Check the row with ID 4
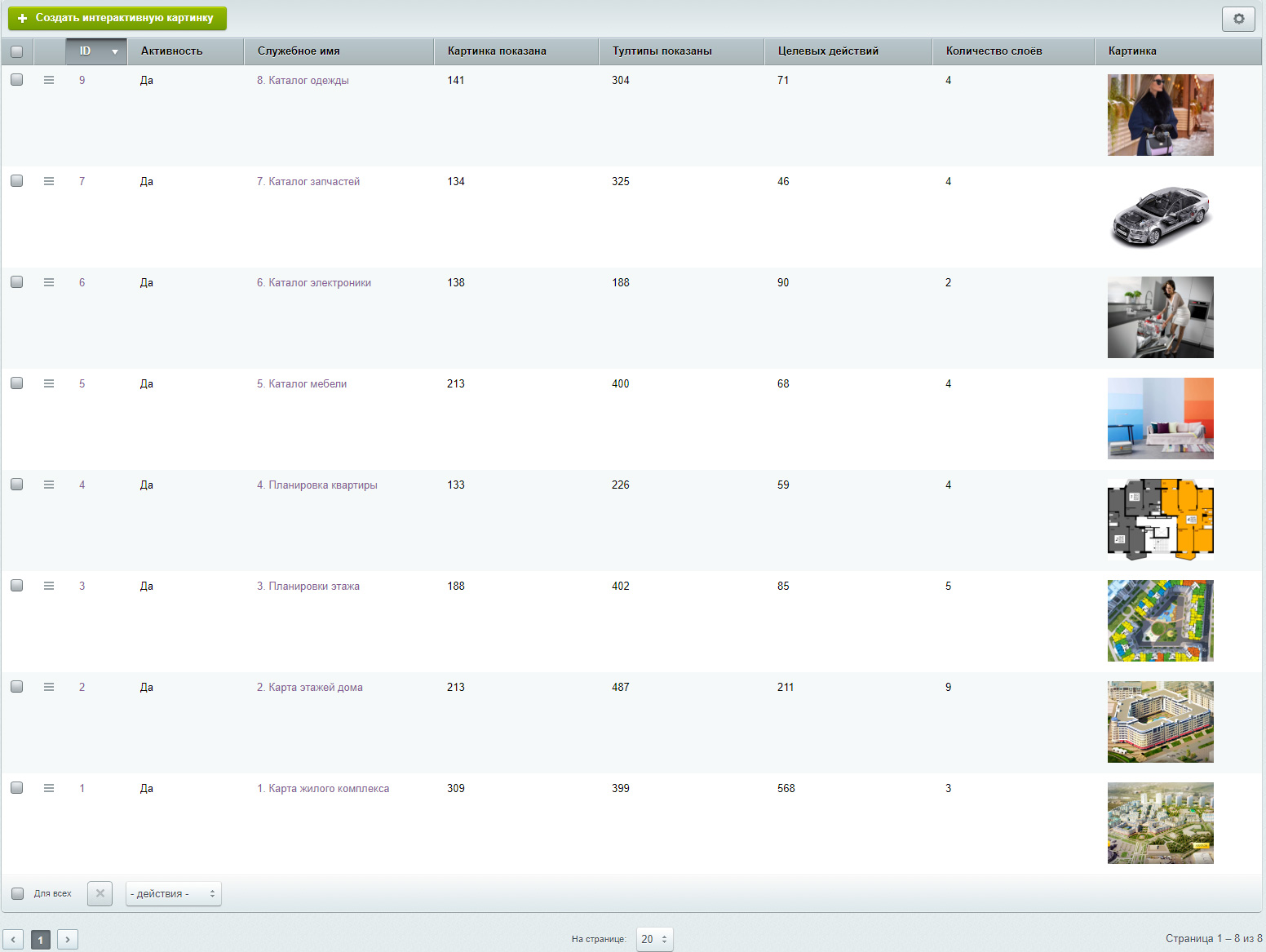This screenshot has width=1266, height=952. tap(16, 485)
